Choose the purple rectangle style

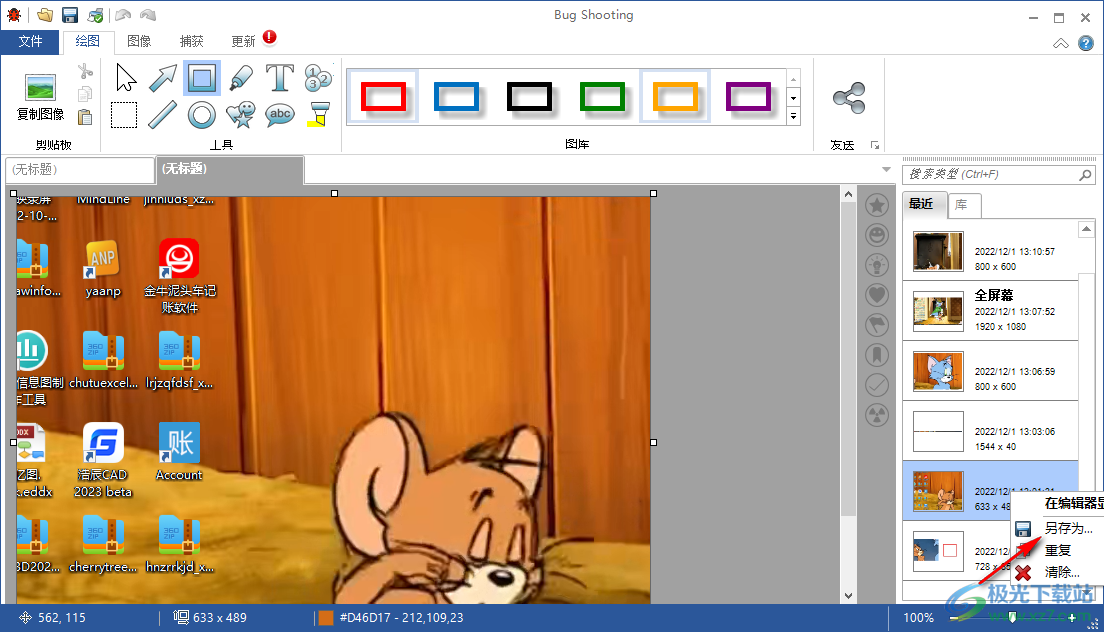[748, 97]
